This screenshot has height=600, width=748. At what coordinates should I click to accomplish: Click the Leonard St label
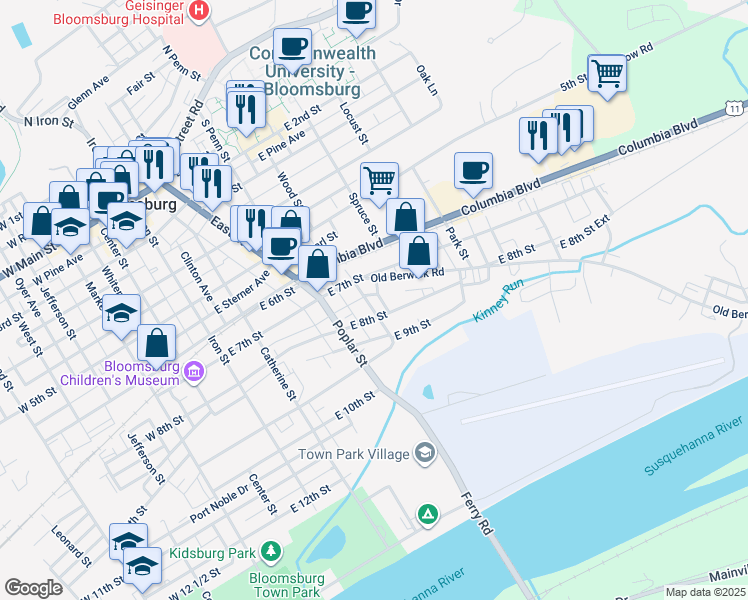click(x=71, y=547)
